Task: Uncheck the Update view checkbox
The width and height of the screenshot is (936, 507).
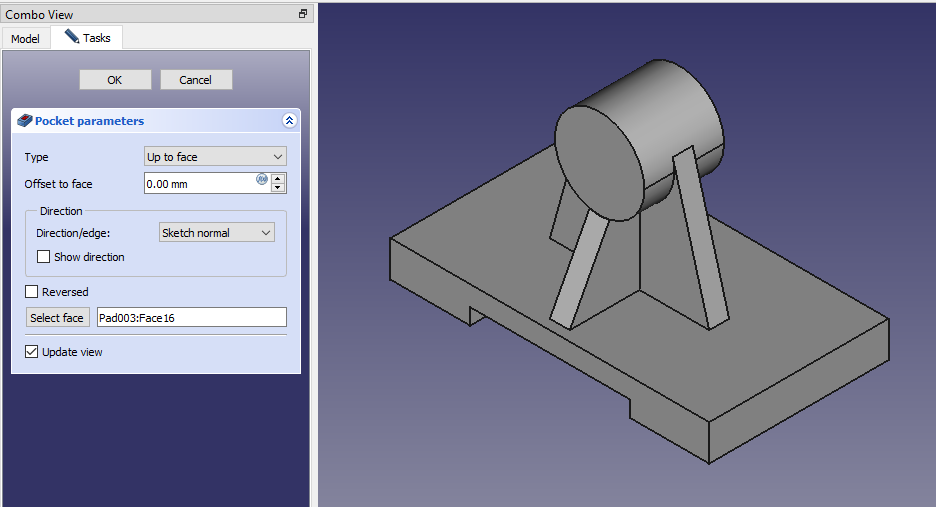Action: [32, 352]
